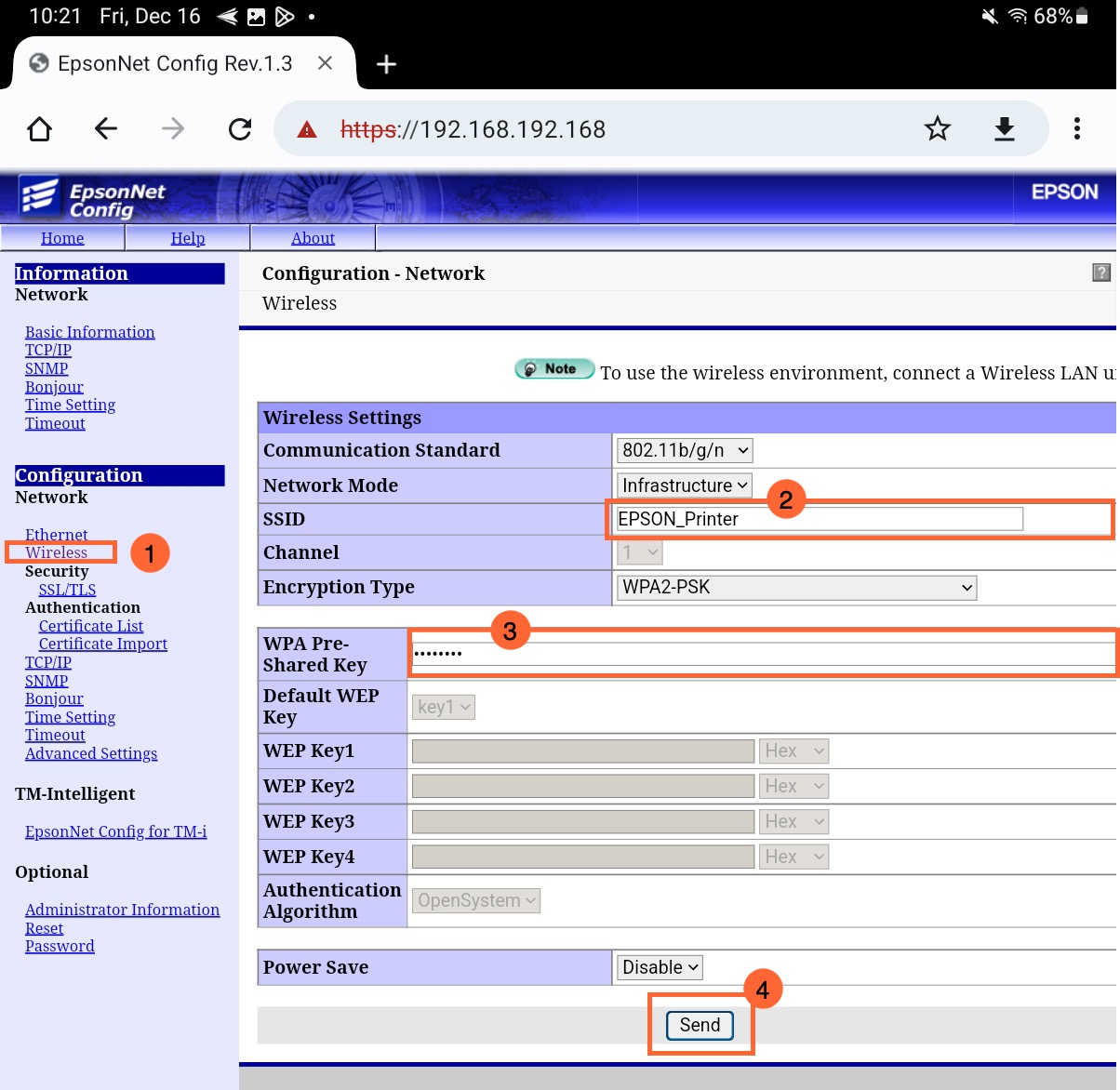Image resolution: width=1120 pixels, height=1090 pixels.
Task: Tap the download icon in the address bar
Action: [x=1005, y=128]
